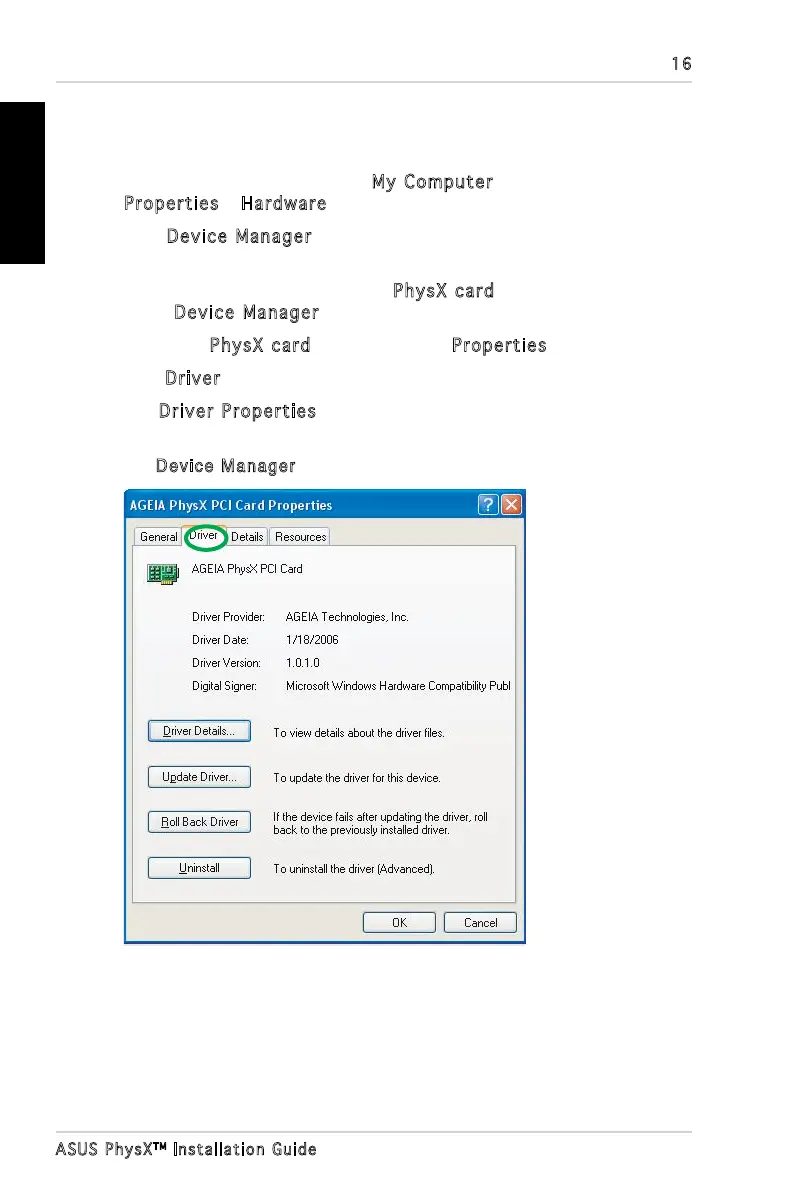794x1196 pixels.
Task: Open the Resources tab
Action: [x=301, y=537]
